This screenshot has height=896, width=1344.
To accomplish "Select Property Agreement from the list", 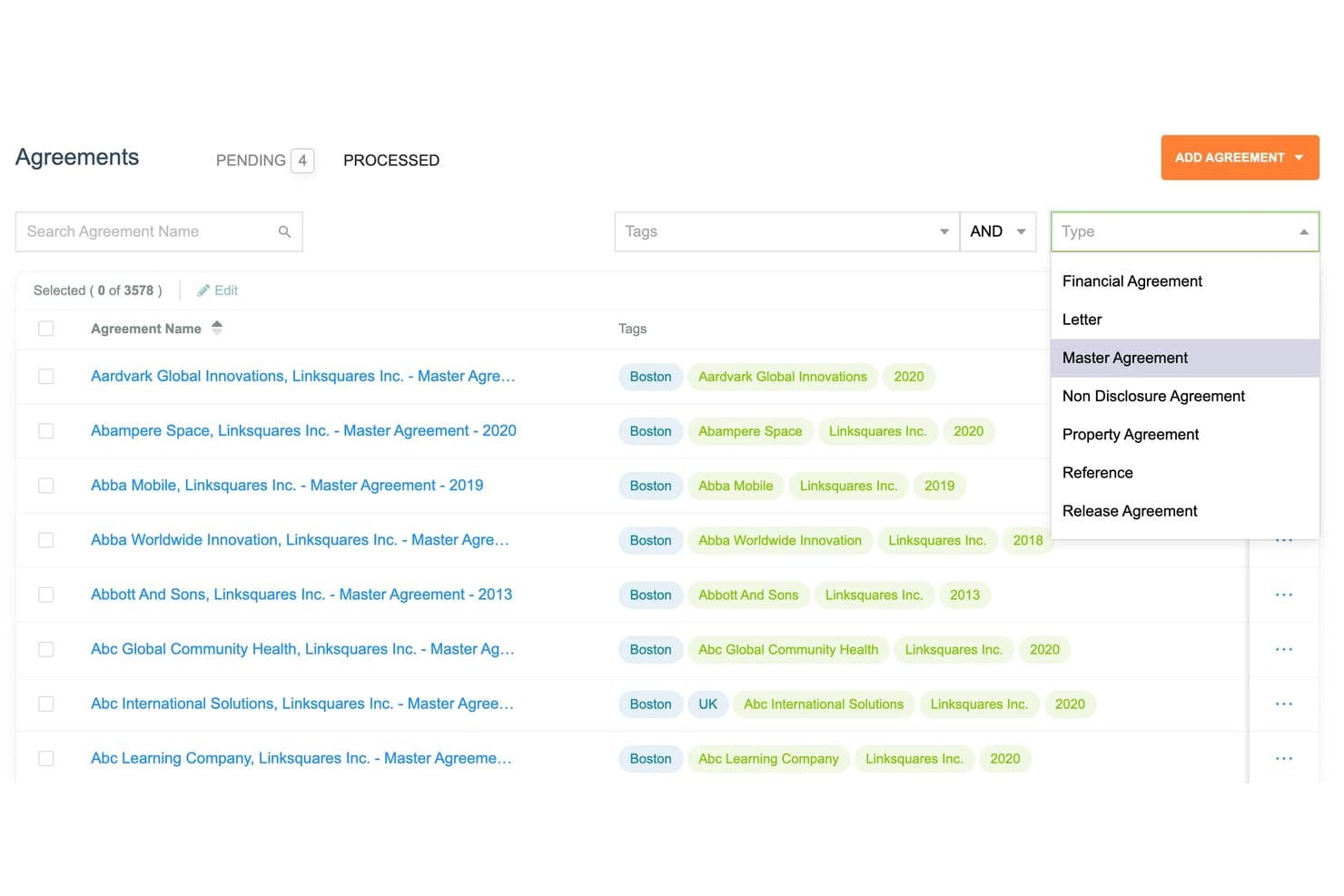I will point(1184,434).
